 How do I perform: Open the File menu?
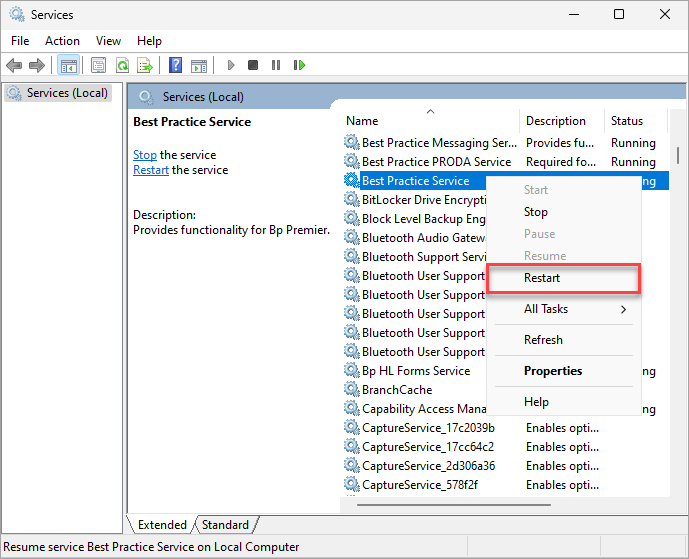coord(20,41)
